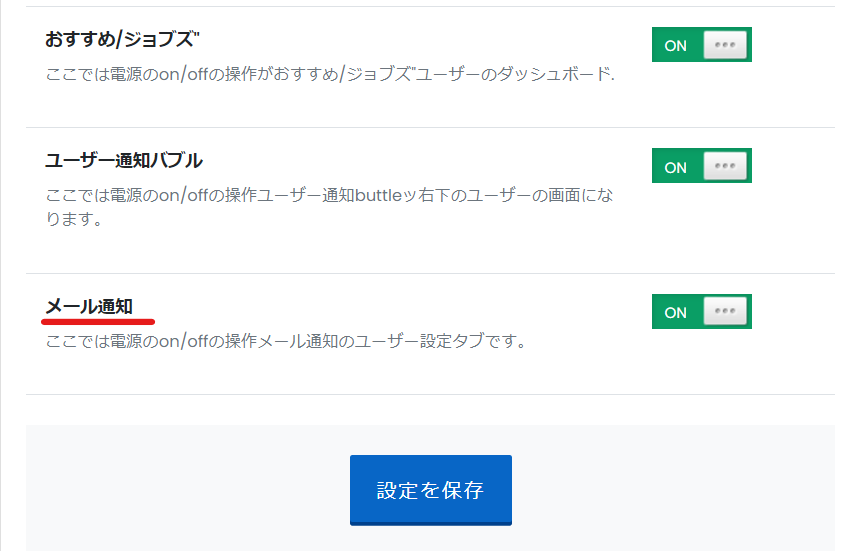
Task: Disable the ユーザー通知バブル switch
Action: [x=702, y=166]
